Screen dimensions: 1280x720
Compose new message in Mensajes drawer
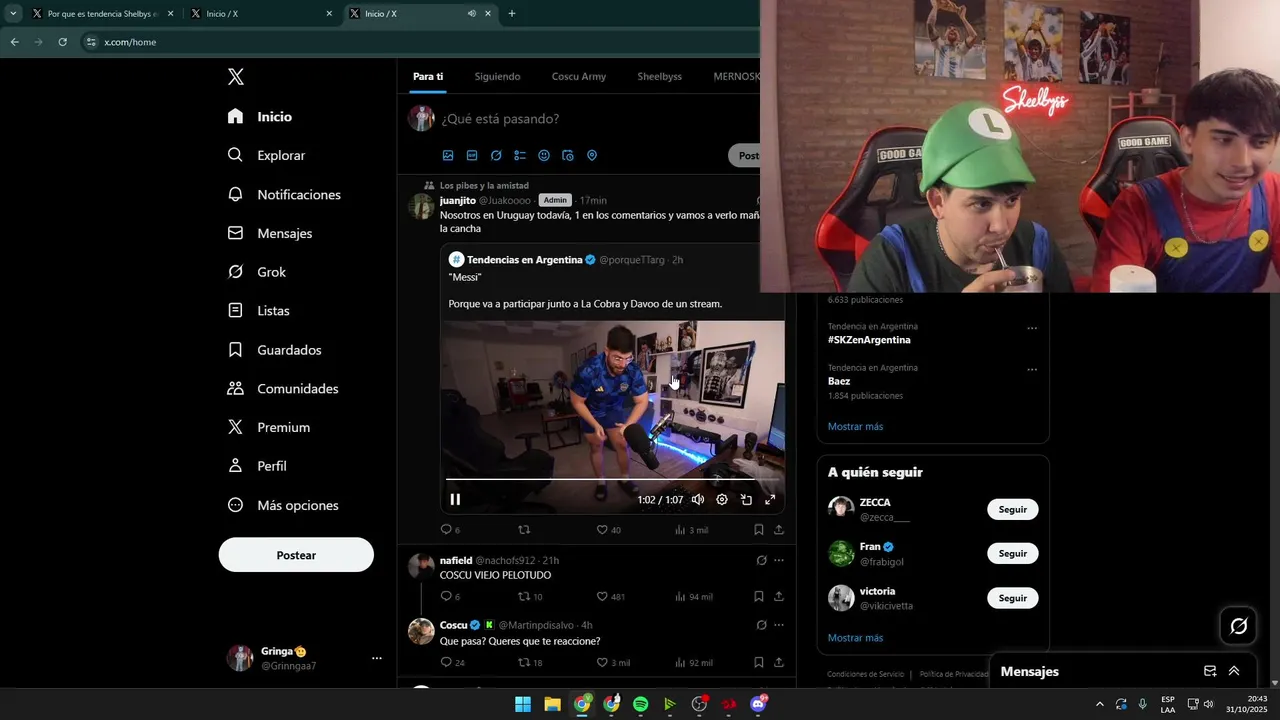pyautogui.click(x=1210, y=671)
